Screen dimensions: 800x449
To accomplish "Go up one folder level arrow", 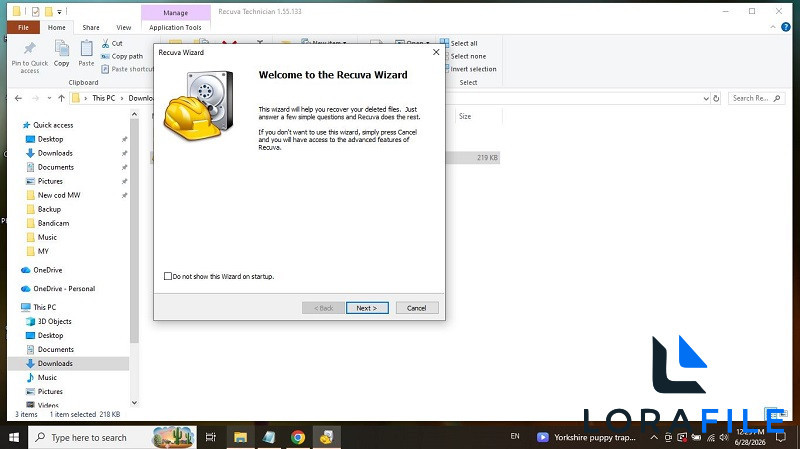I will coord(61,98).
